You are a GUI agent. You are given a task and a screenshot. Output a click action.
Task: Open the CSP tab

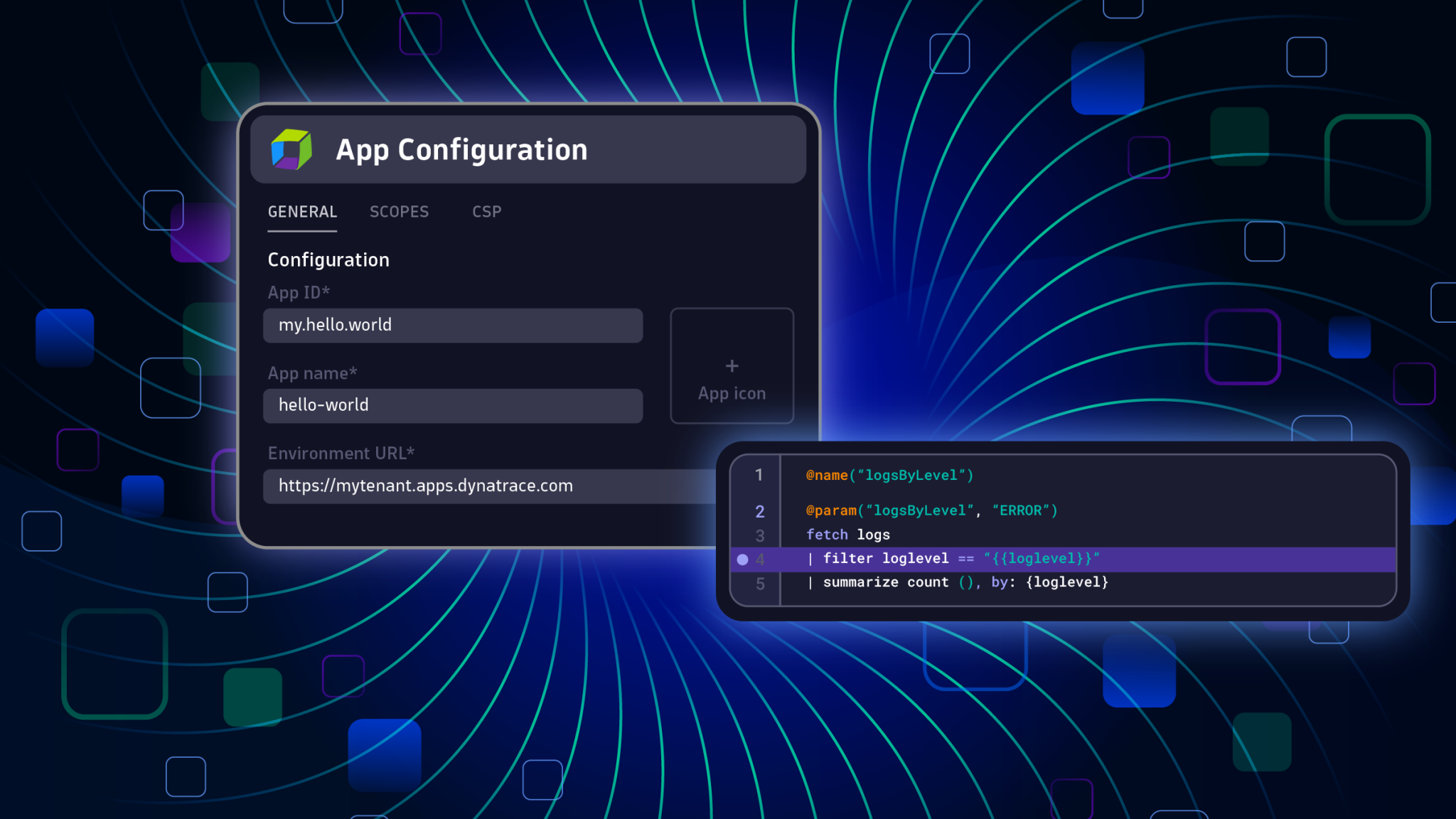click(x=486, y=211)
